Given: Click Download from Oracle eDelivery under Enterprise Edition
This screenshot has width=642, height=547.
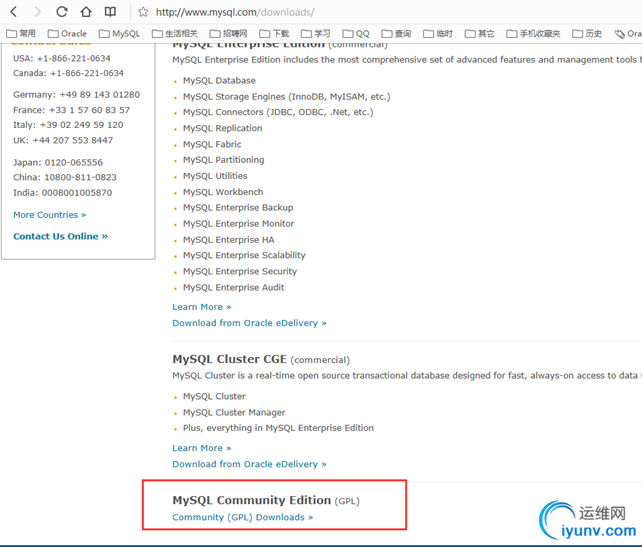Looking at the screenshot, I should (249, 323).
